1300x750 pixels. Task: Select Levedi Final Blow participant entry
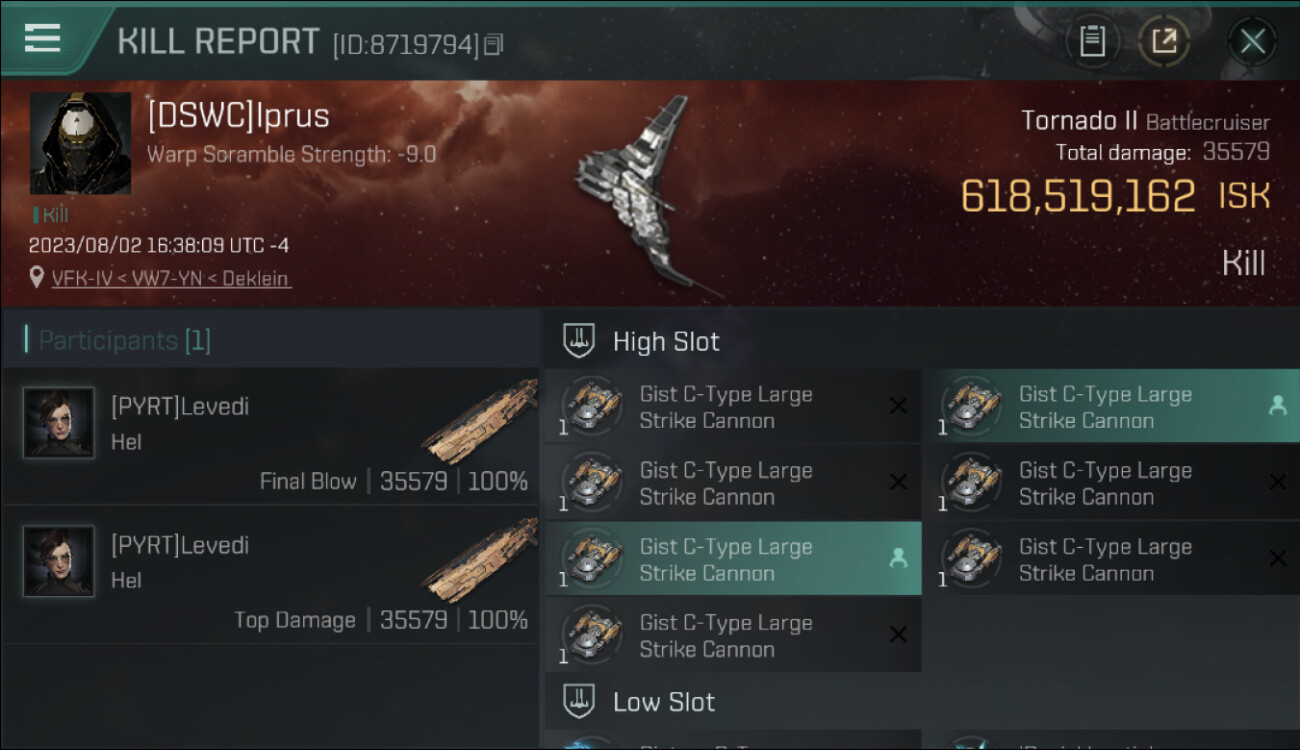270,437
